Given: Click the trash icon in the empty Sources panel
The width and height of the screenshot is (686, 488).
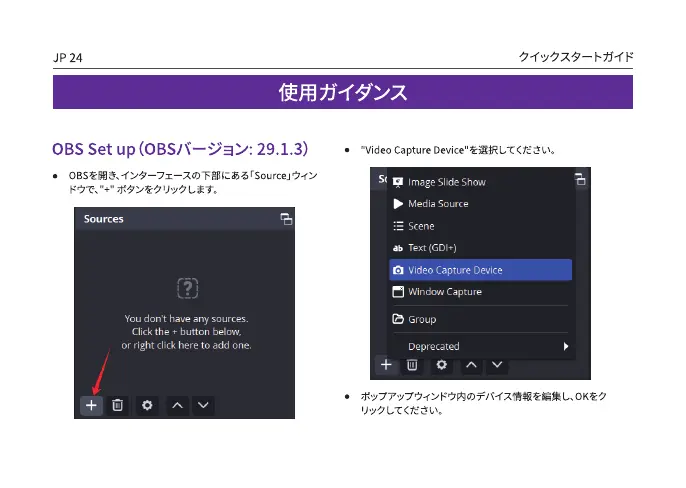Looking at the screenshot, I should pos(118,405).
